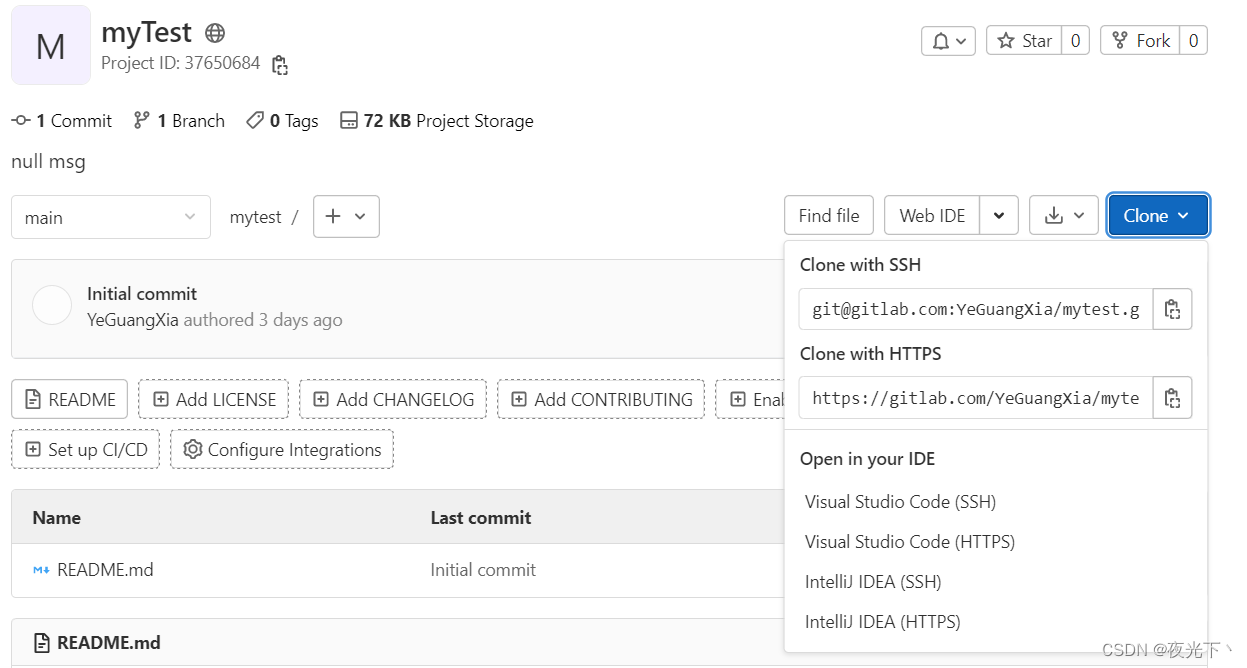
Task: Star the myTest project
Action: tap(1024, 41)
